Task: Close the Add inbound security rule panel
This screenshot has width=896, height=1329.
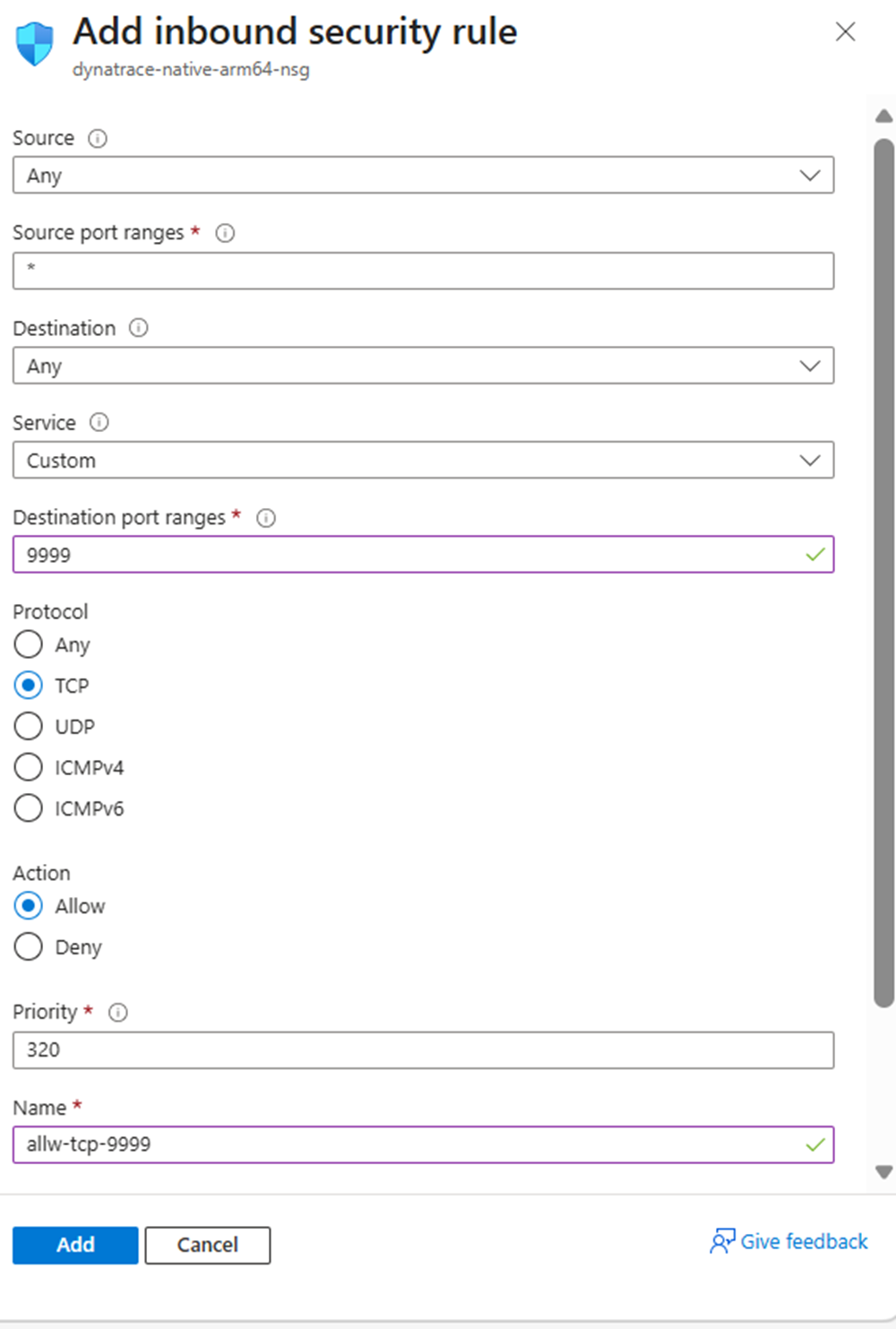Action: point(844,31)
